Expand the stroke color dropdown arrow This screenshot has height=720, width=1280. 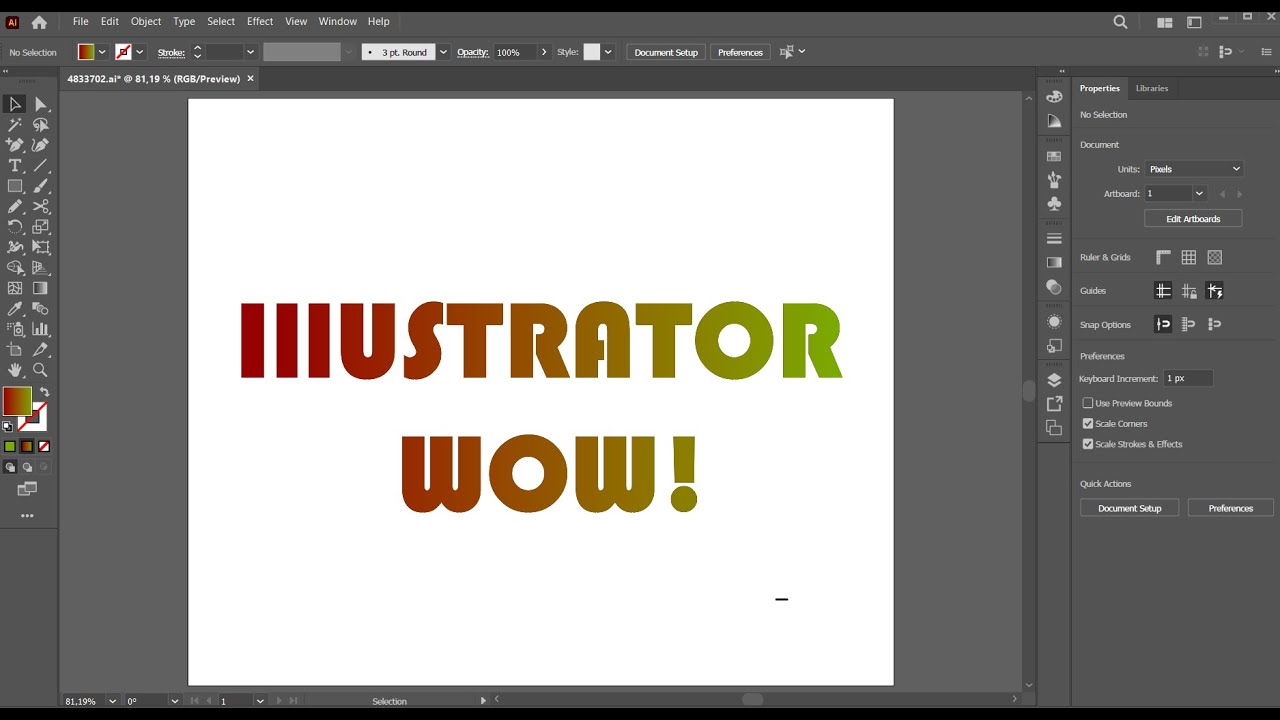(140, 52)
